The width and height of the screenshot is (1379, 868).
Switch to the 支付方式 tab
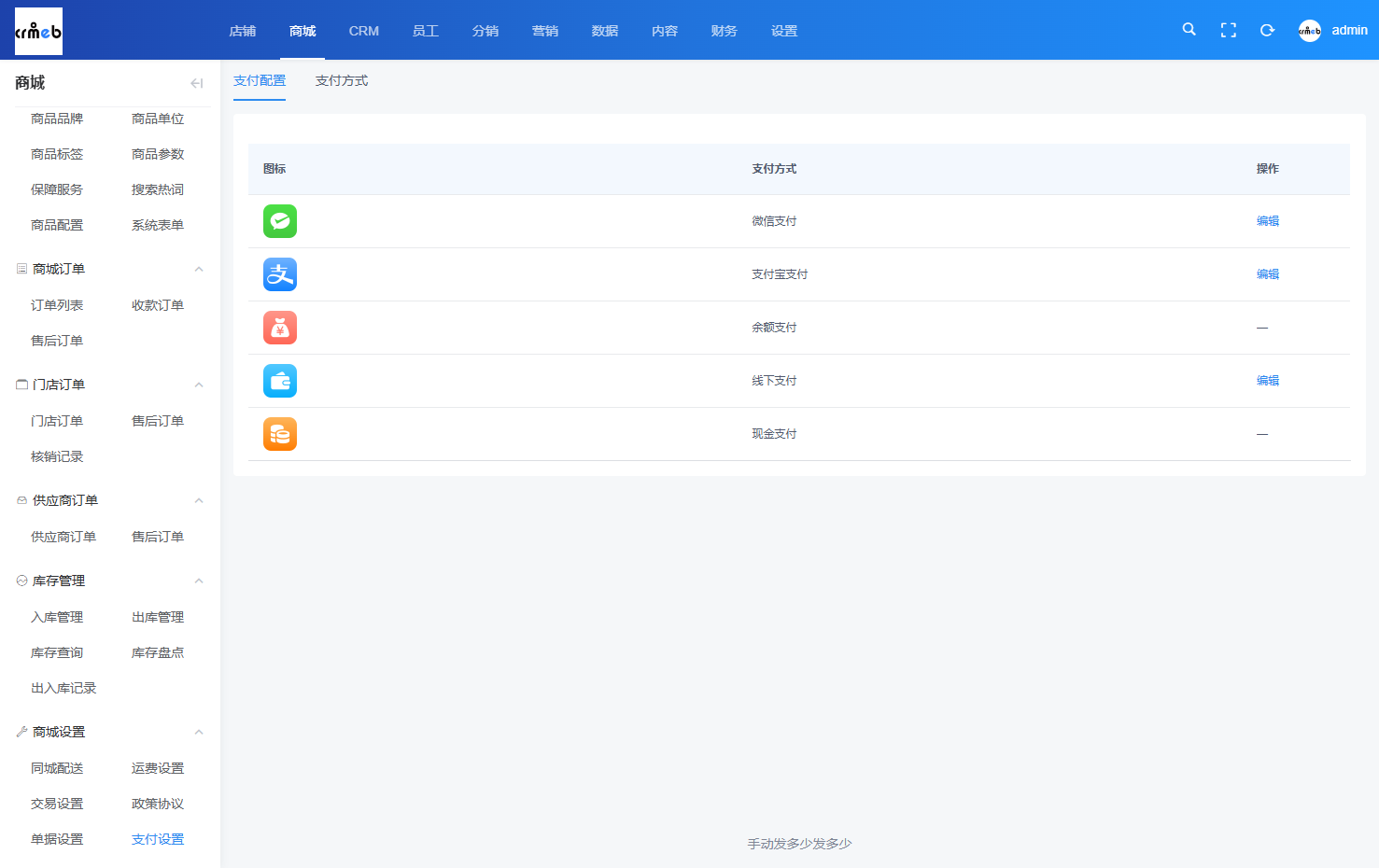coord(342,80)
